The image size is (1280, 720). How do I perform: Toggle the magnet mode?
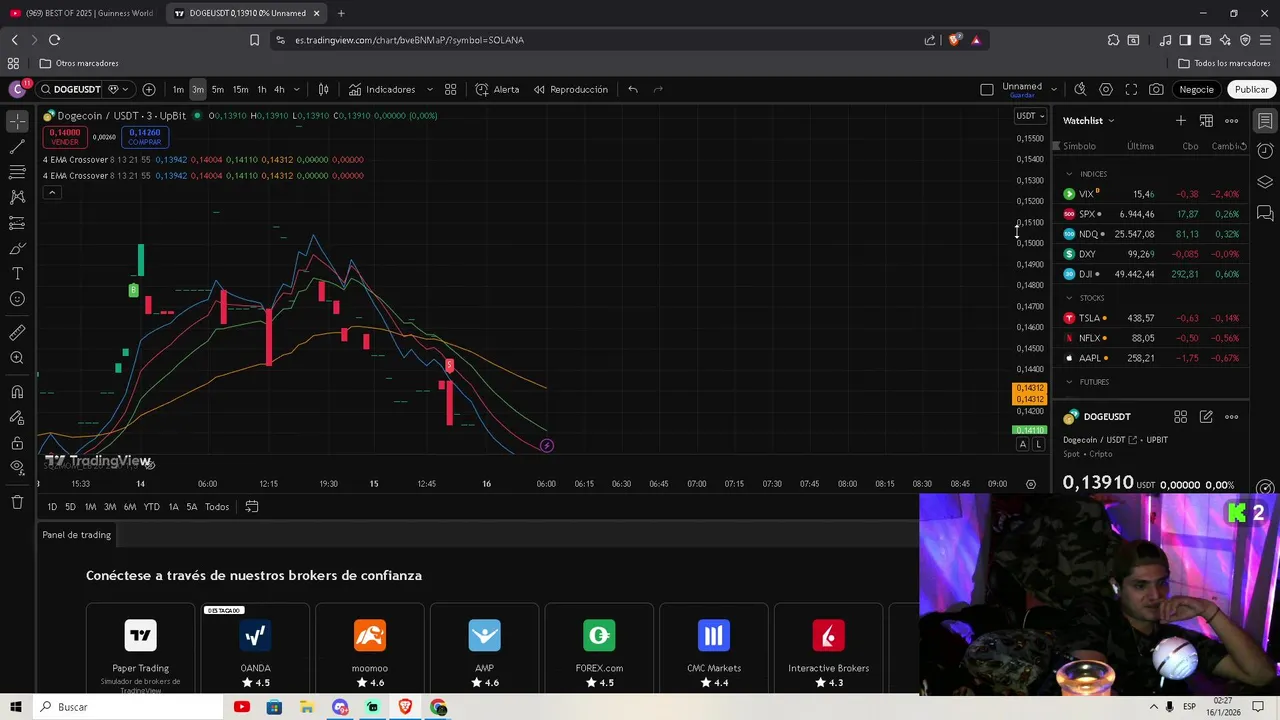click(x=18, y=392)
